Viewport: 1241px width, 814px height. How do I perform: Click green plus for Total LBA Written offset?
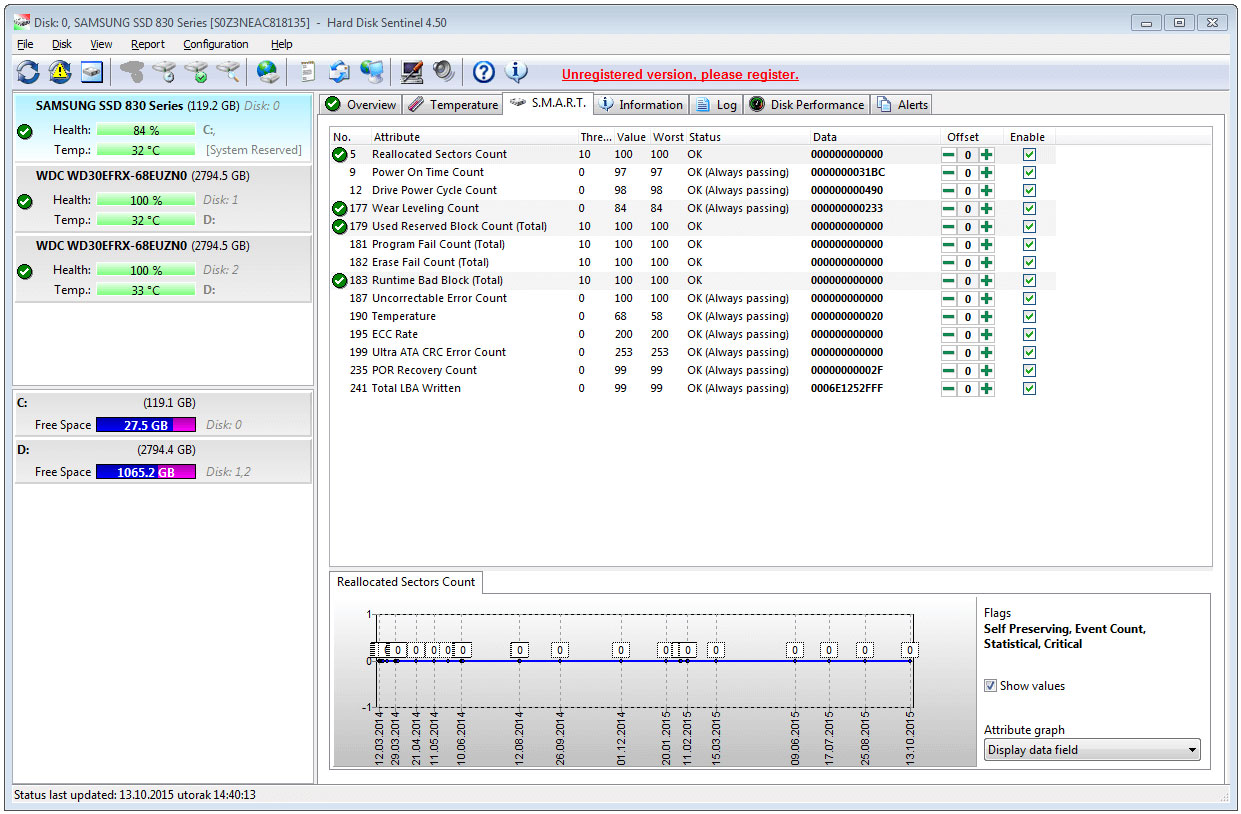tap(986, 389)
